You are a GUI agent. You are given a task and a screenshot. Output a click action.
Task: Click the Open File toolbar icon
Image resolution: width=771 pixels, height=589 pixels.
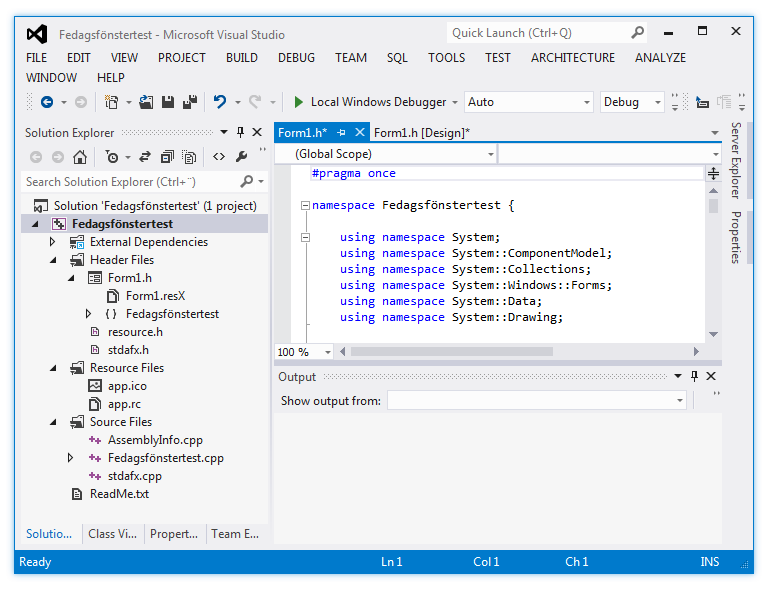(x=146, y=102)
